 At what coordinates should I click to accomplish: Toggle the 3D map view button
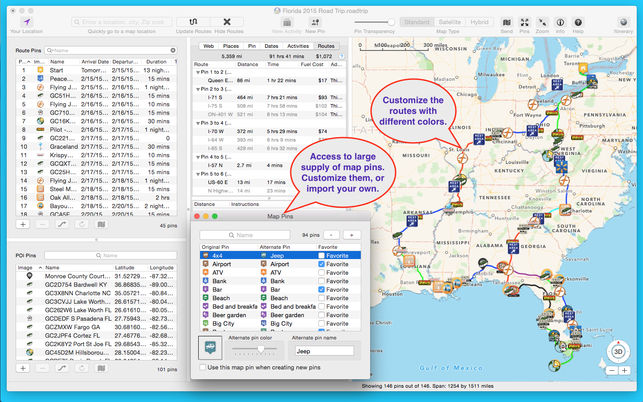point(619,352)
